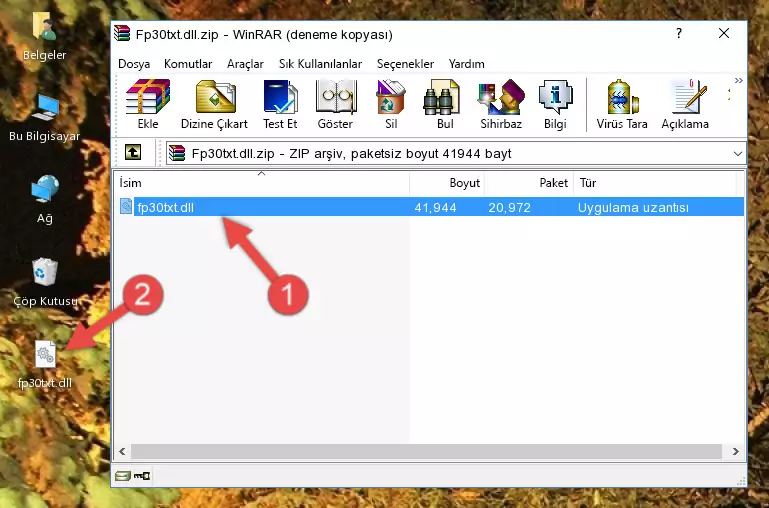Show archive Bilgi information
This screenshot has width=769, height=508.
(555, 104)
